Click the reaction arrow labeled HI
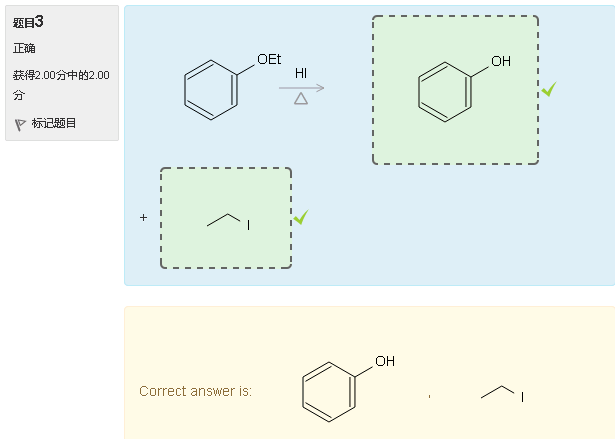615x439 pixels. [x=301, y=88]
